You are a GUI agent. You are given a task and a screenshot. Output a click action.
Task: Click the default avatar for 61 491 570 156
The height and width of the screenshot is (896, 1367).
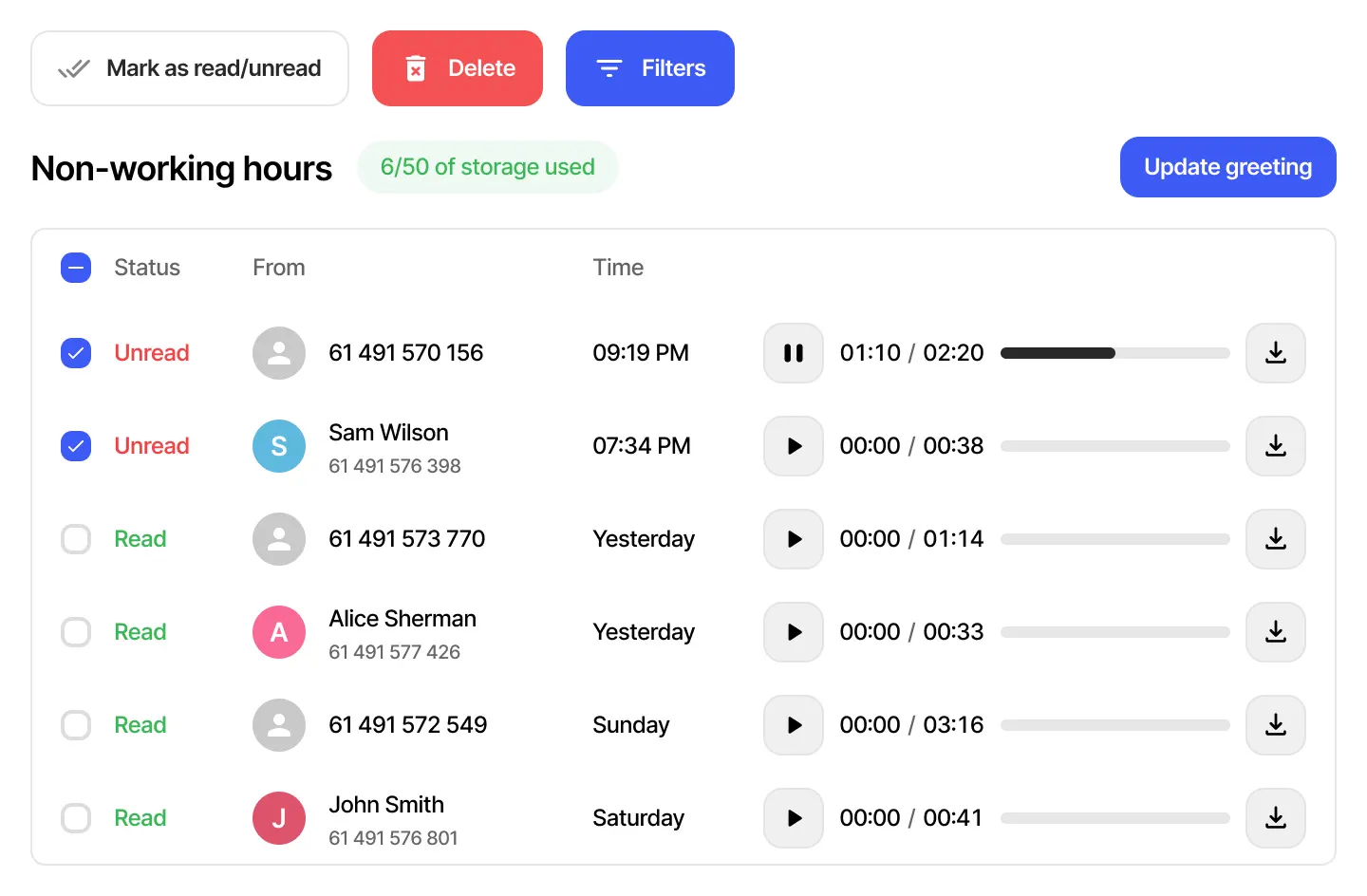click(x=279, y=353)
